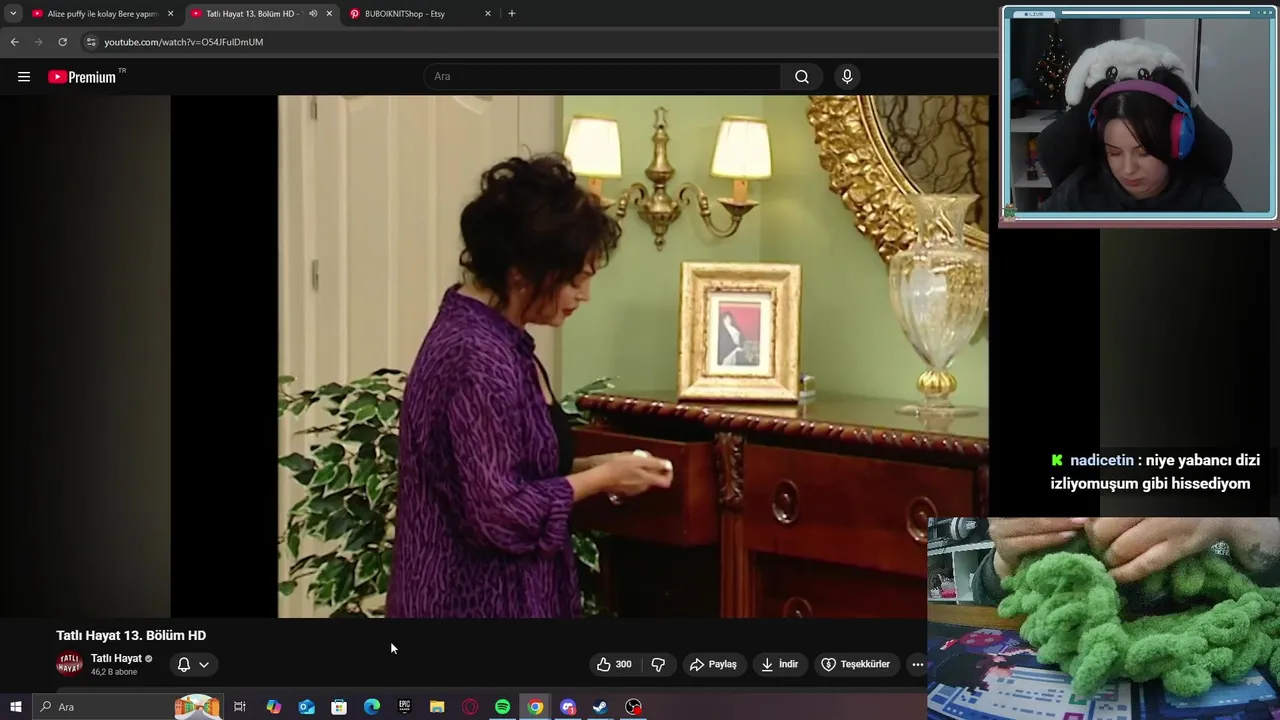Mute tab via speaker icon on Tatlı Hayat tab

click(x=313, y=14)
